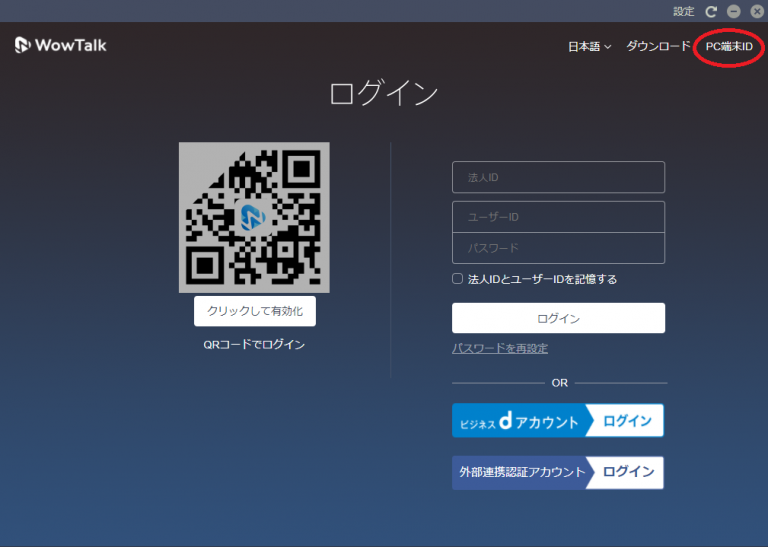Click the クリックして有効化 button
This screenshot has height=547, width=768.
(255, 311)
